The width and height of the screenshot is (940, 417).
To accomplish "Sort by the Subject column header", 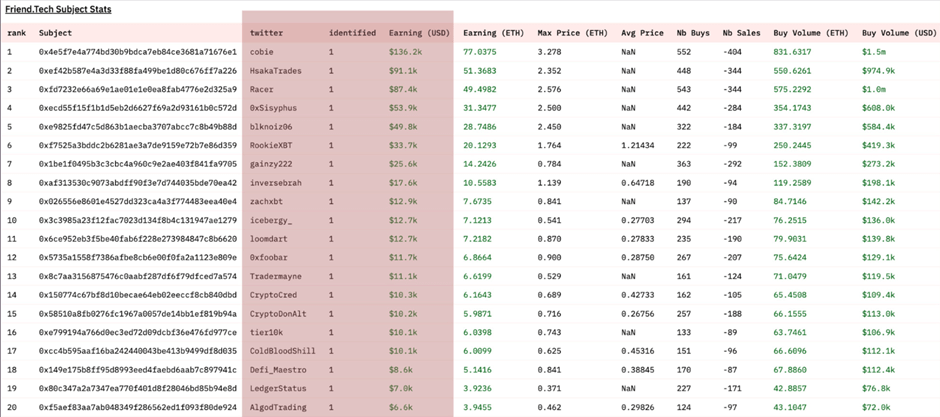I will coord(55,34).
